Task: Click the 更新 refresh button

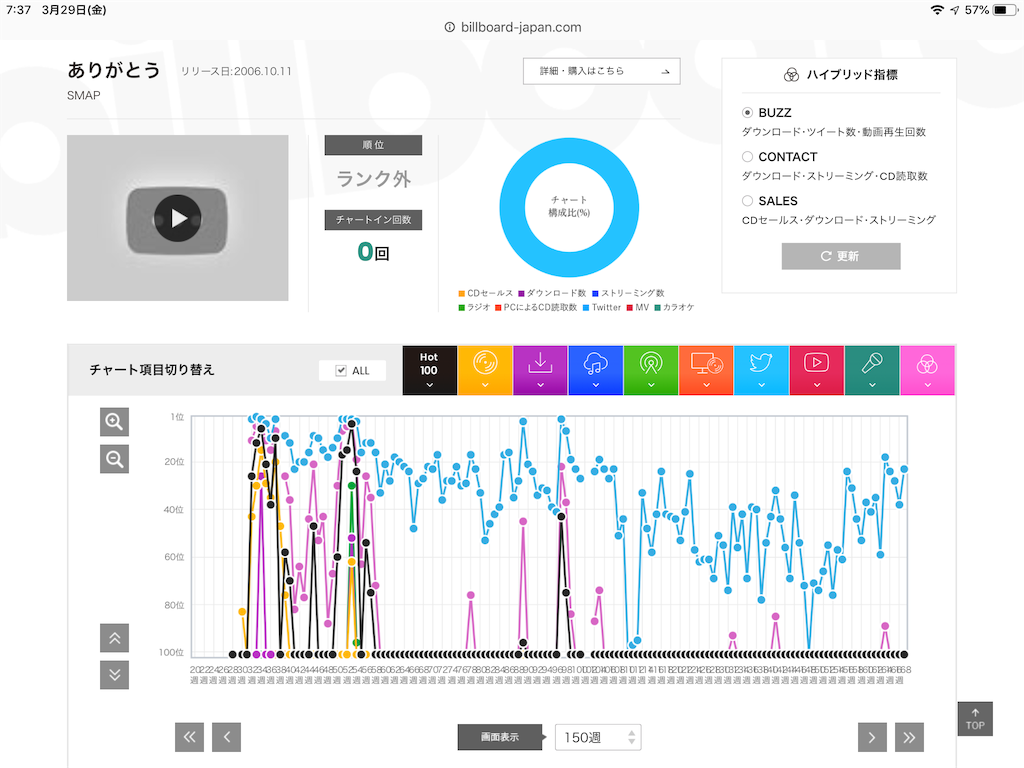Action: (x=840, y=256)
